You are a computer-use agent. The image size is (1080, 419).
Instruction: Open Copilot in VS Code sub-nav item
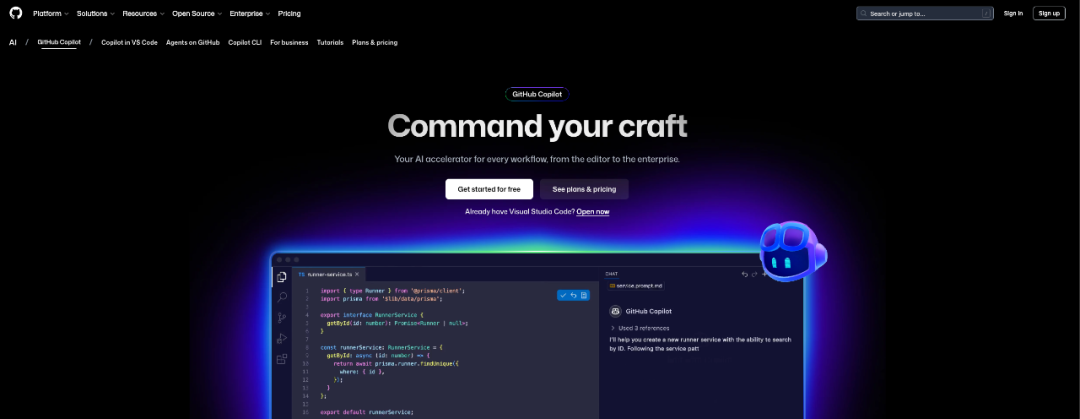129,42
